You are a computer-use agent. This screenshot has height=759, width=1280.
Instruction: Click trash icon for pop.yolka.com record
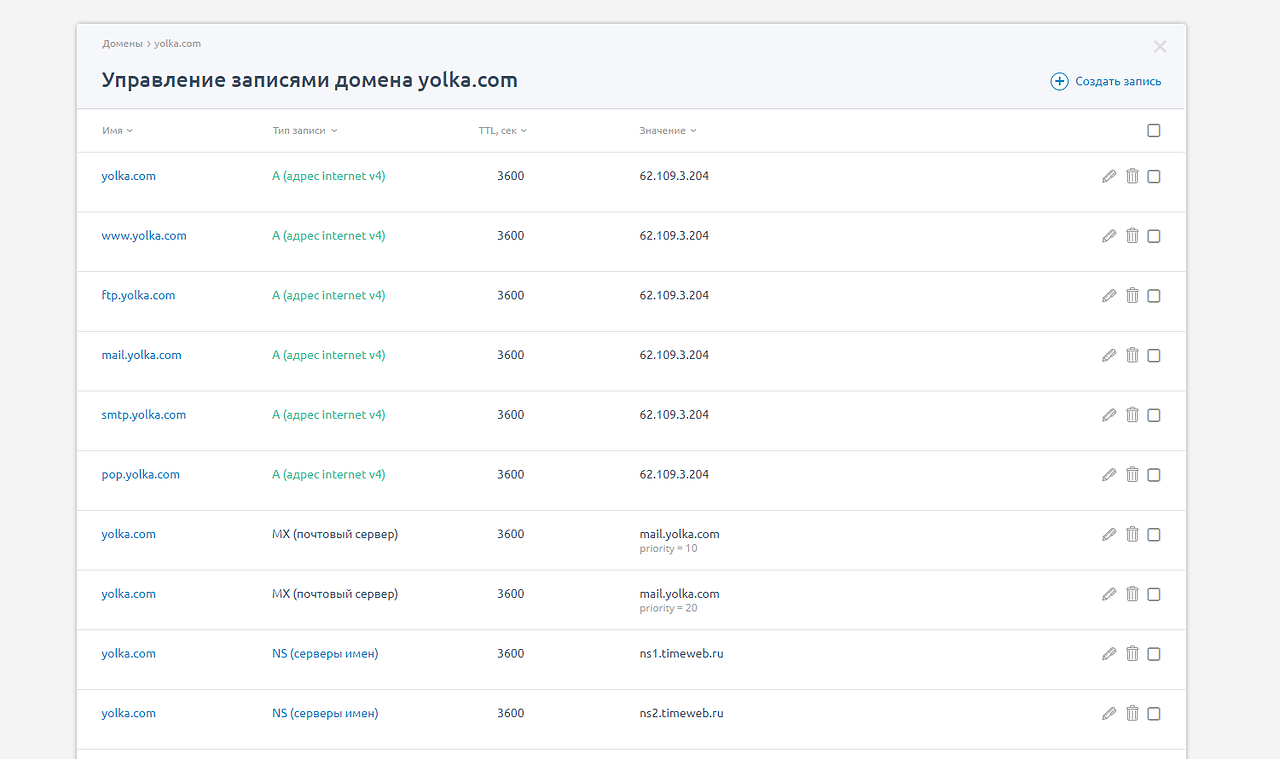click(1132, 475)
